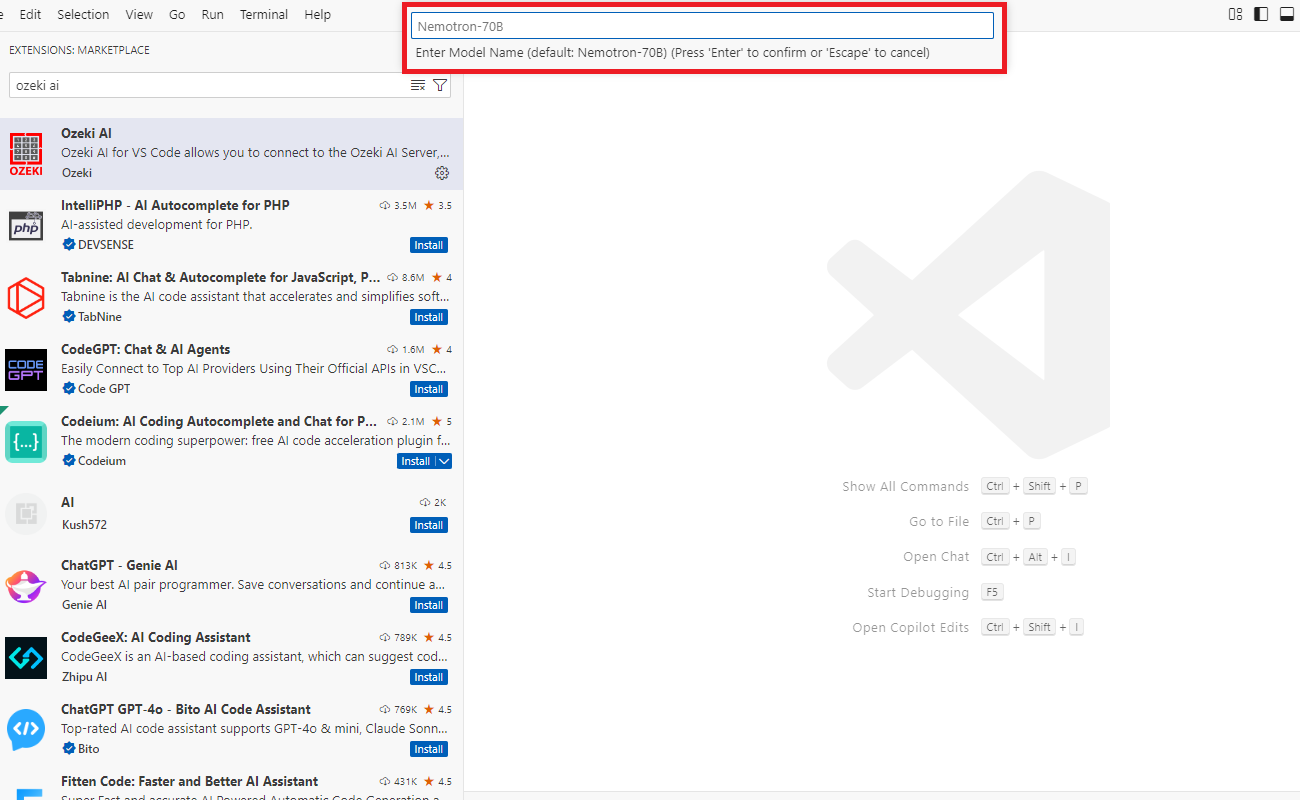The height and width of the screenshot is (800, 1300).
Task: Open CodeGPT: Chat & AI Agents title
Action: (145, 349)
